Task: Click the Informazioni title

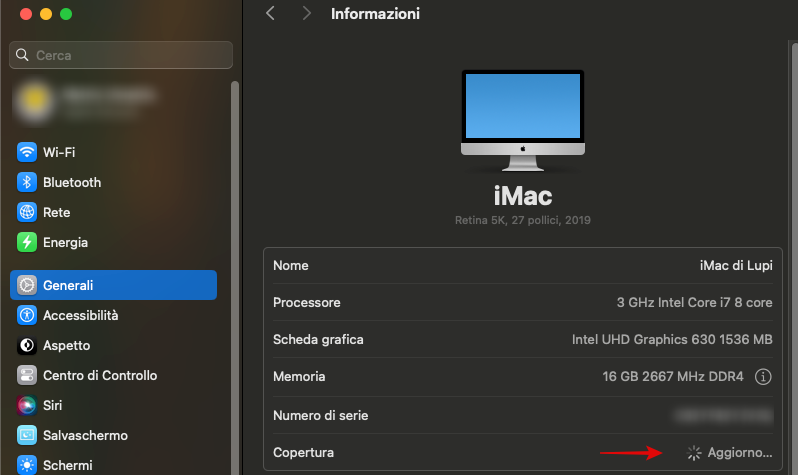Action: point(375,14)
